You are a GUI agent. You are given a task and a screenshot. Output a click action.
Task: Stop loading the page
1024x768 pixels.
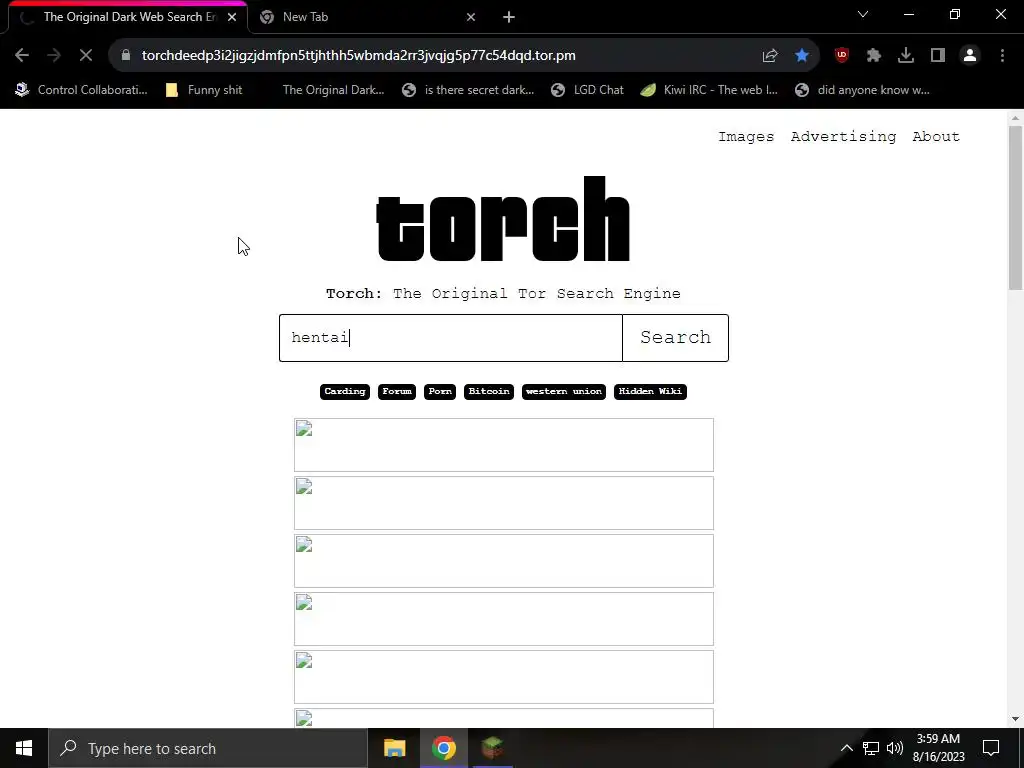pos(86,56)
